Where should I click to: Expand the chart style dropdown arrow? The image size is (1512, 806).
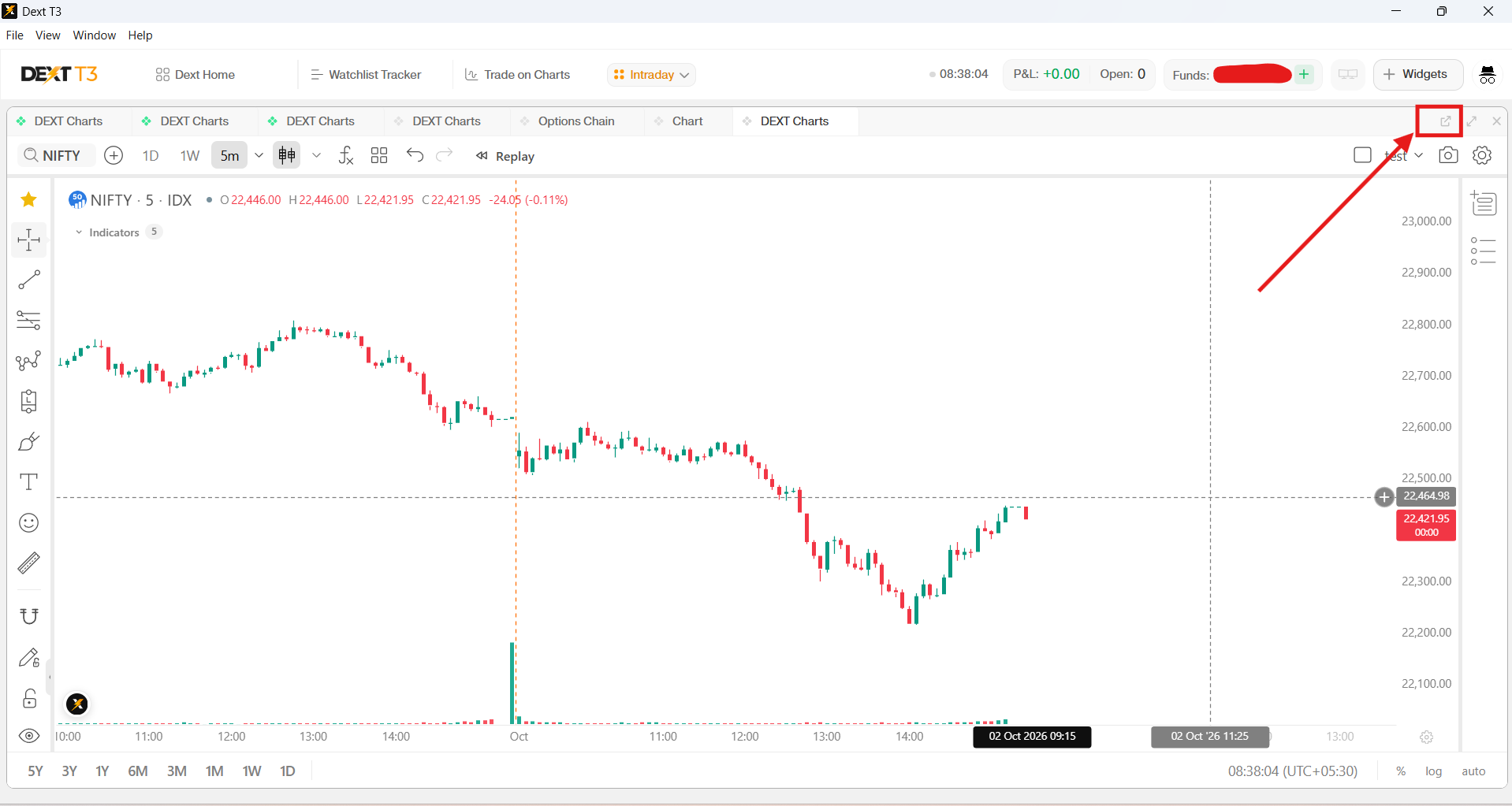pos(316,156)
